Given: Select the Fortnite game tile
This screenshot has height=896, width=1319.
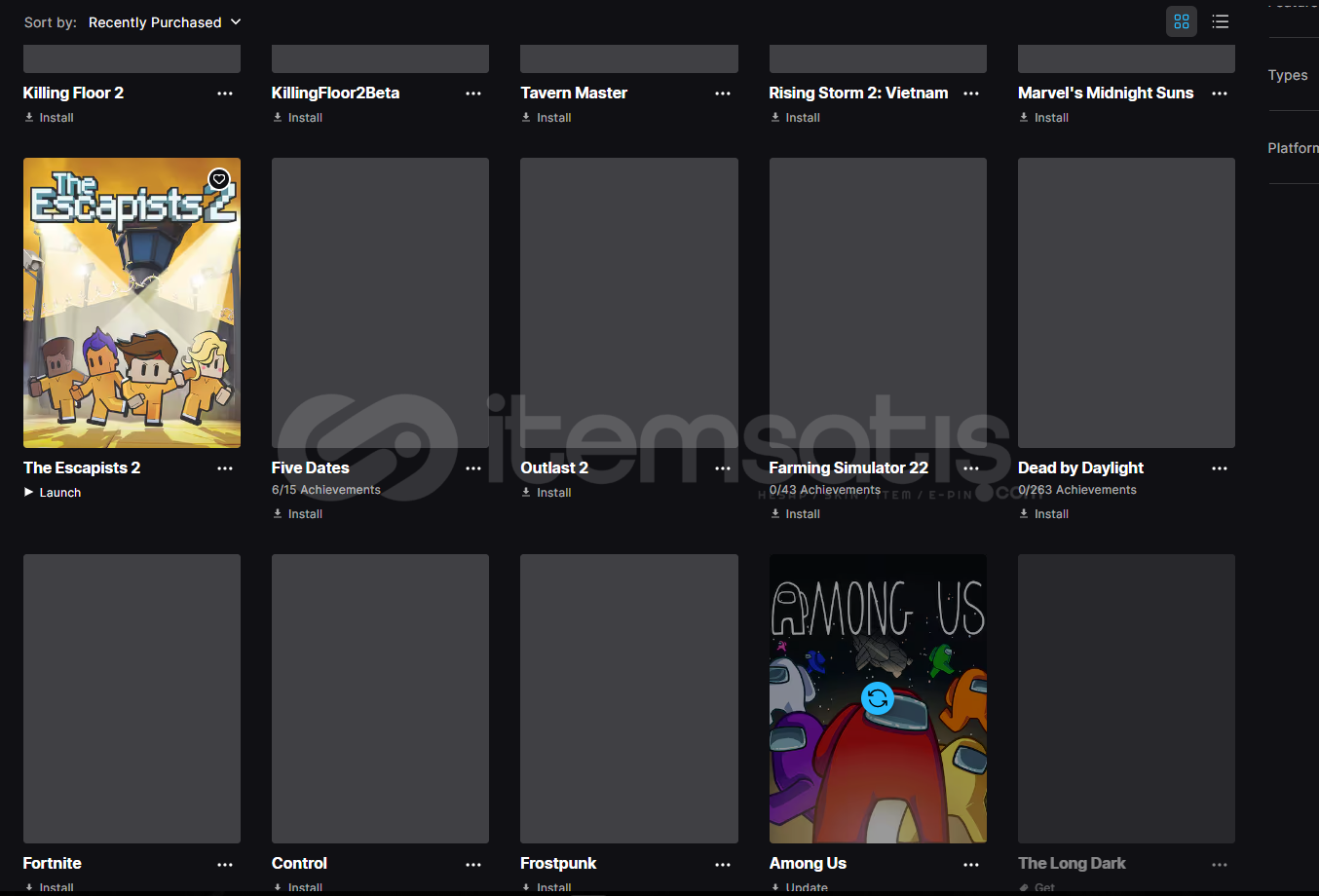Looking at the screenshot, I should pyautogui.click(x=132, y=698).
